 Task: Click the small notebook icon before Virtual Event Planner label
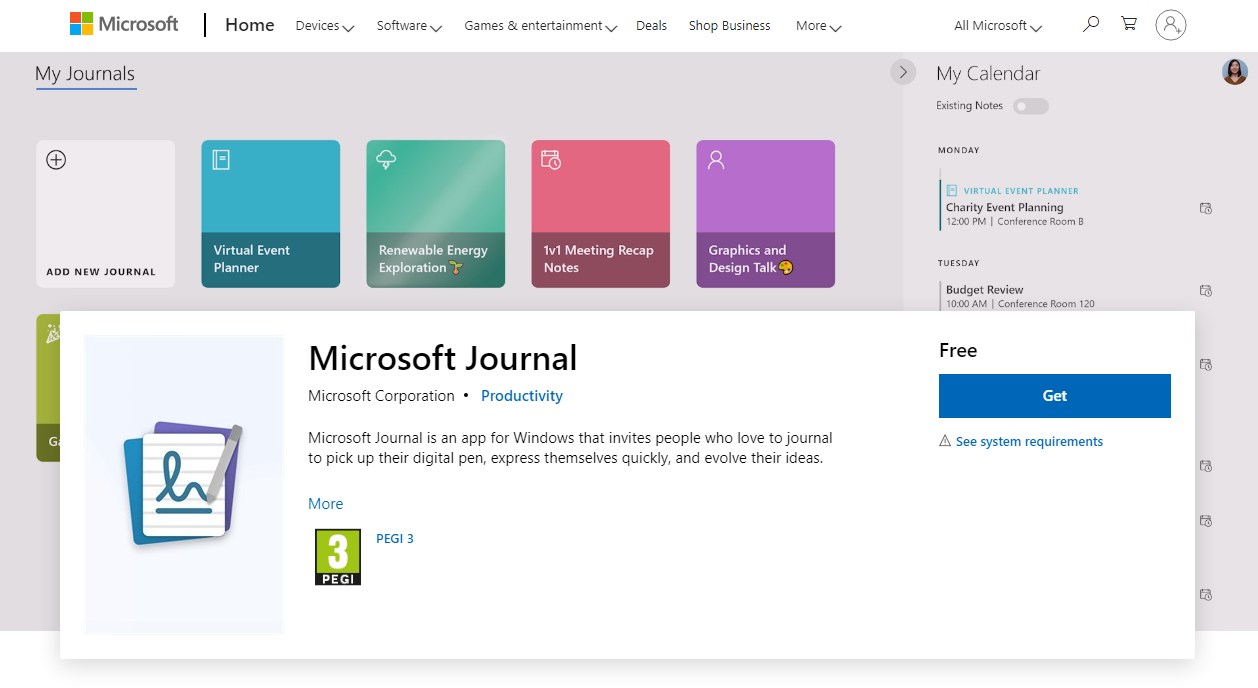point(952,190)
